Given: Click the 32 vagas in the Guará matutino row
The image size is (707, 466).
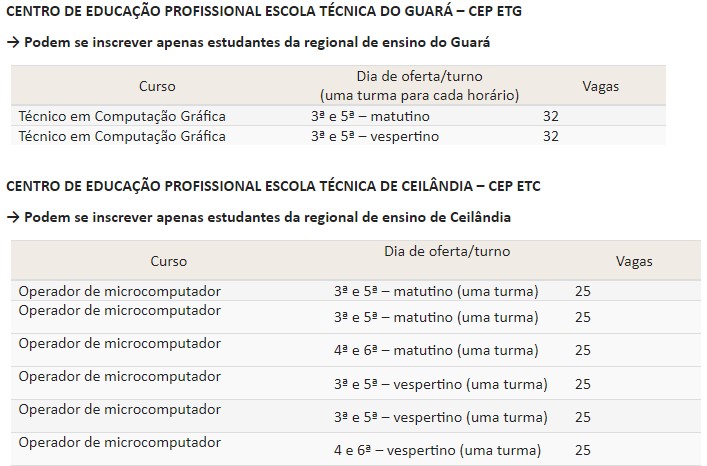Looking at the screenshot, I should (550, 116).
